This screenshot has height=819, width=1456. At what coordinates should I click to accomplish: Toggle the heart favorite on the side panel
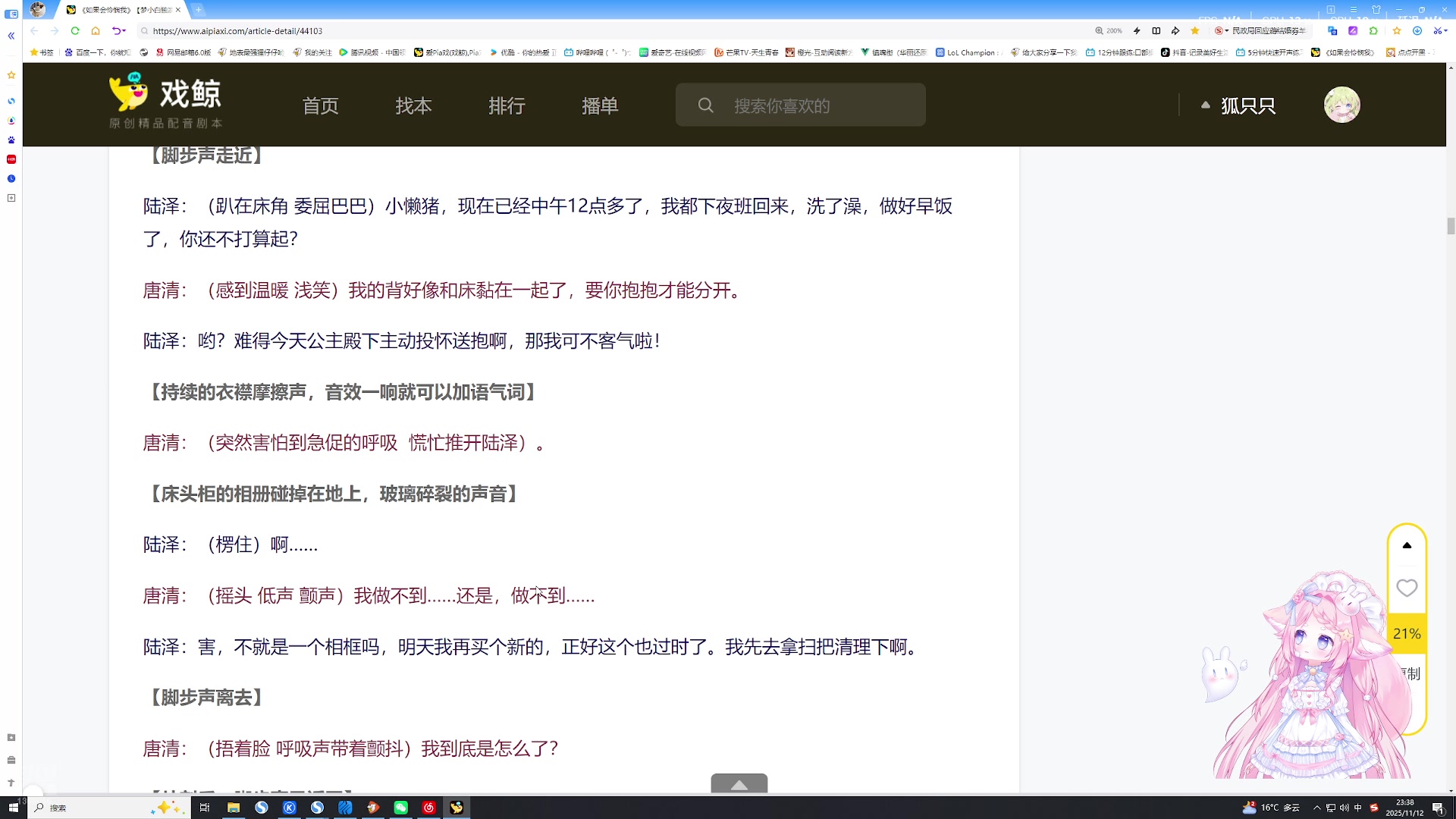(x=1407, y=588)
